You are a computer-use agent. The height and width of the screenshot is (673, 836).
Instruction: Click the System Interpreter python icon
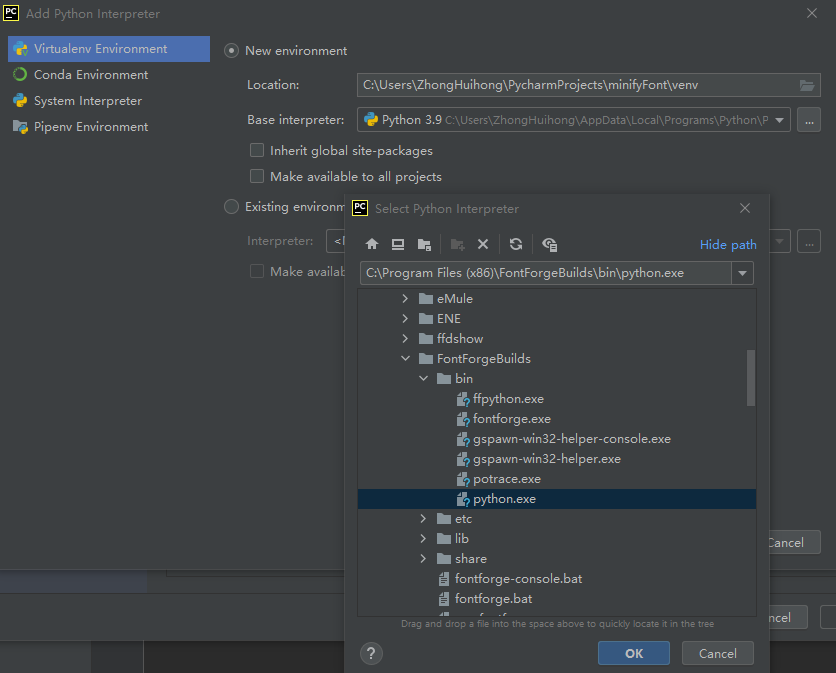pos(20,101)
